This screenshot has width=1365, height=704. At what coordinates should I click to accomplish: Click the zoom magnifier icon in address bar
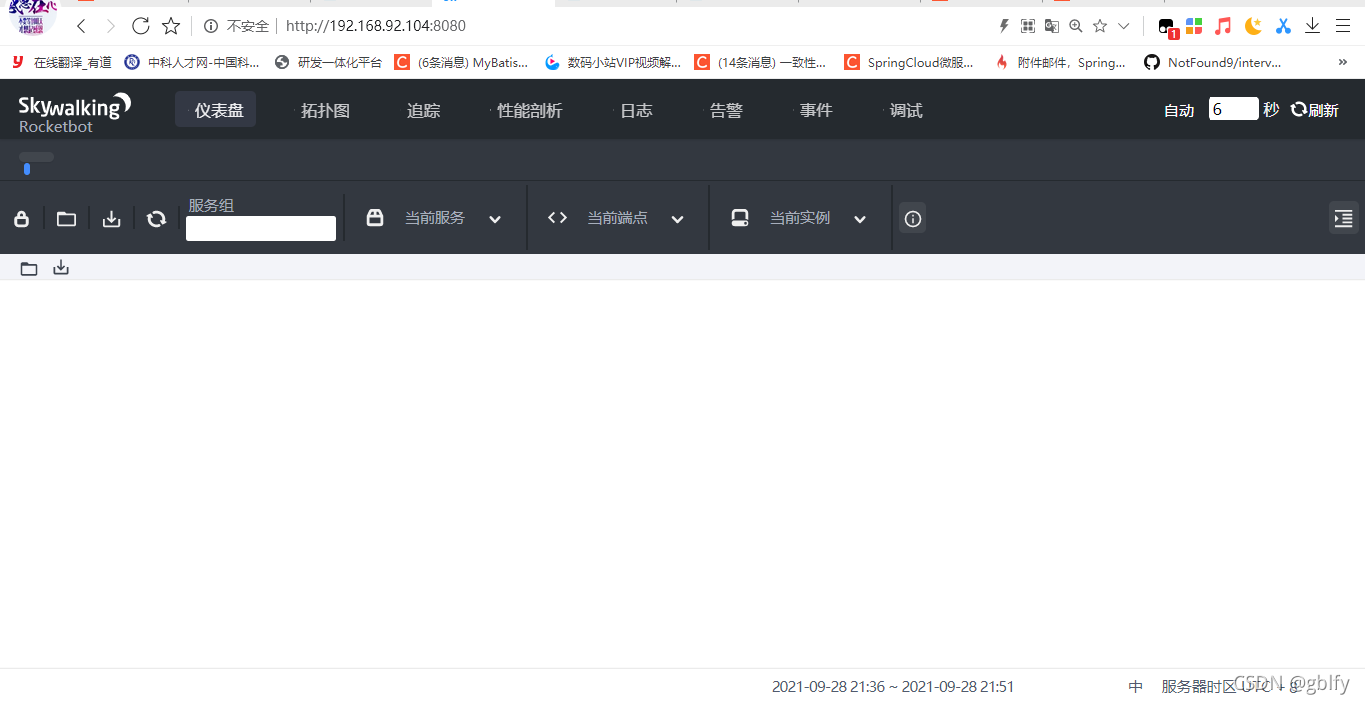[x=1076, y=26]
